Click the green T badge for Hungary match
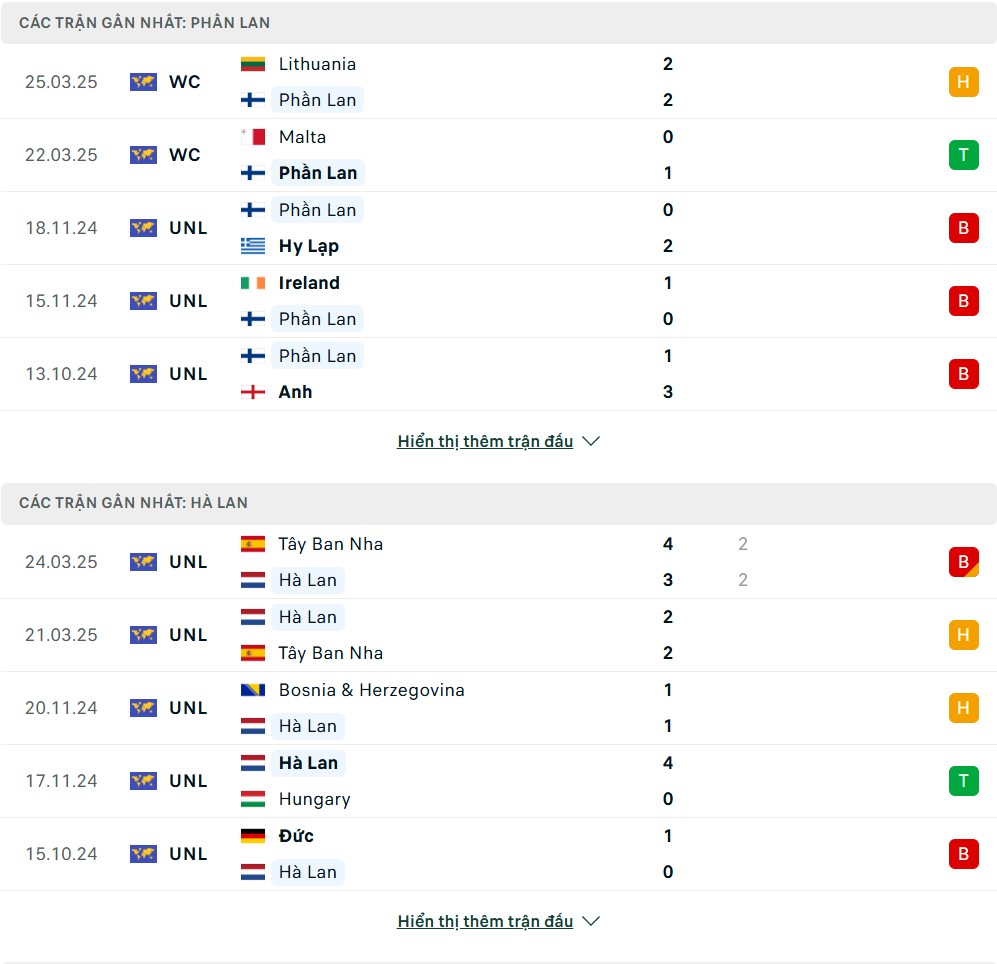 (x=963, y=781)
